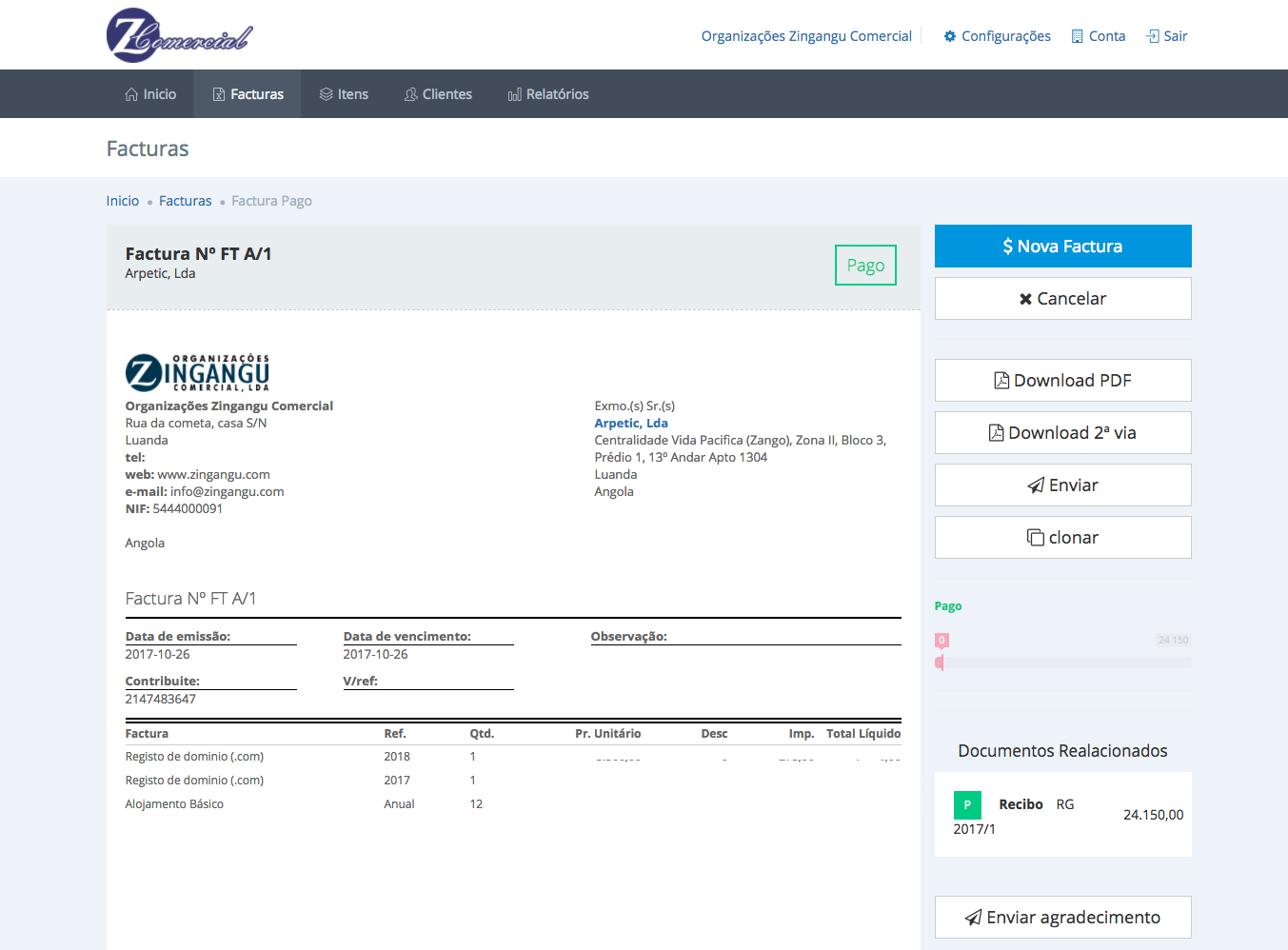Go to Inicio home tab
Screen dimensions: 1288x950
pyautogui.click(x=150, y=94)
